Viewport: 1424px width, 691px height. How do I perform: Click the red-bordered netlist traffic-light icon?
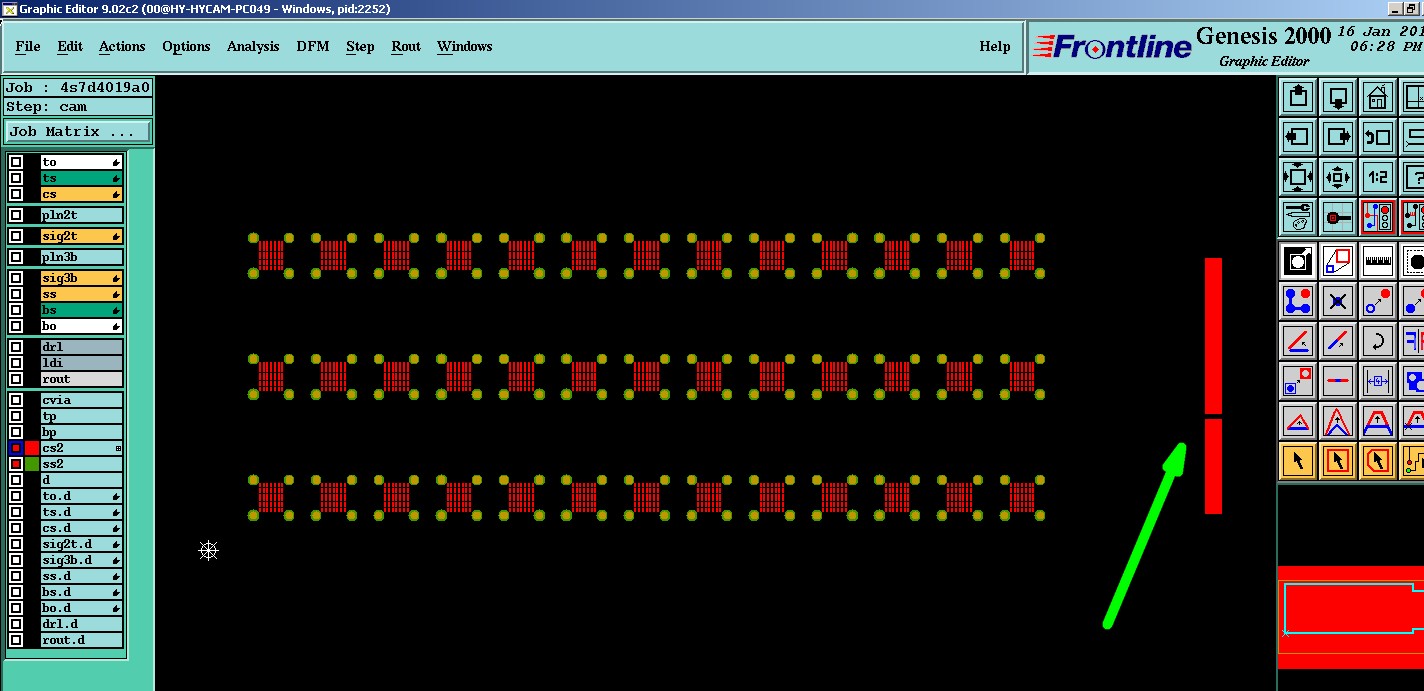1378,216
